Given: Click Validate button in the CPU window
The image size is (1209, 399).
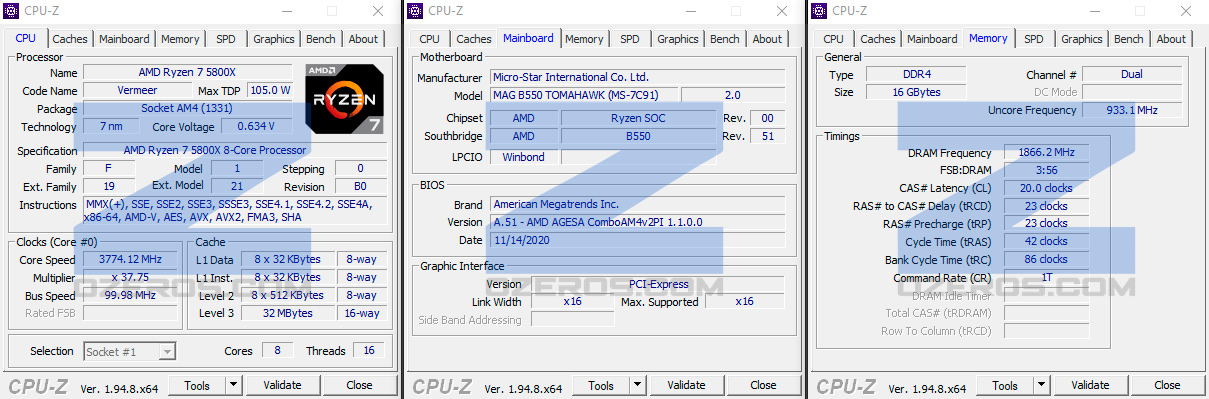Looking at the screenshot, I should 282,385.
